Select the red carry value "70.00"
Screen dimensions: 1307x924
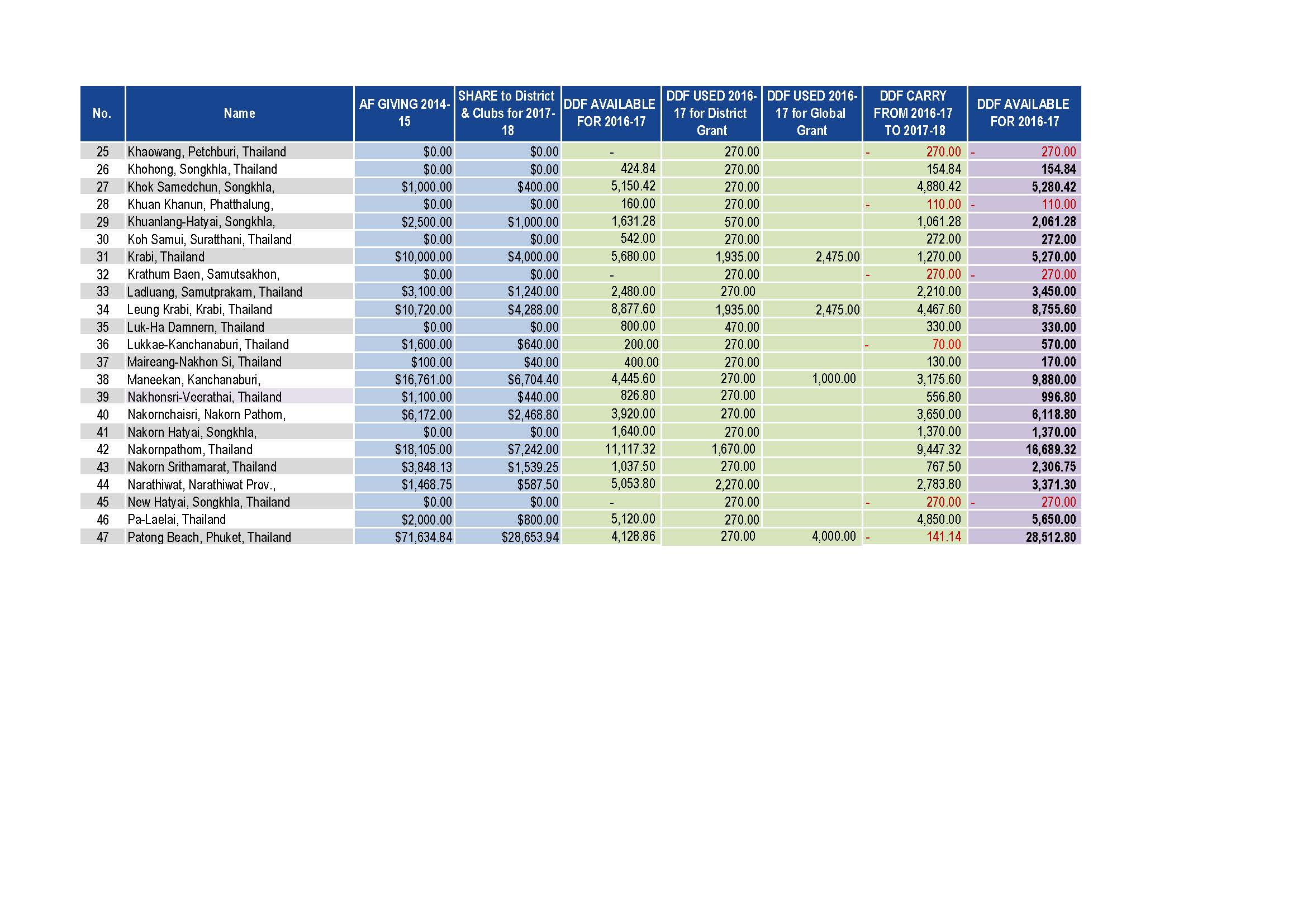(x=947, y=345)
